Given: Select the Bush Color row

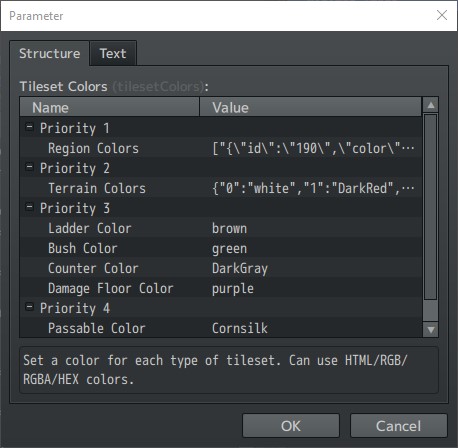Looking at the screenshot, I should 221,247.
